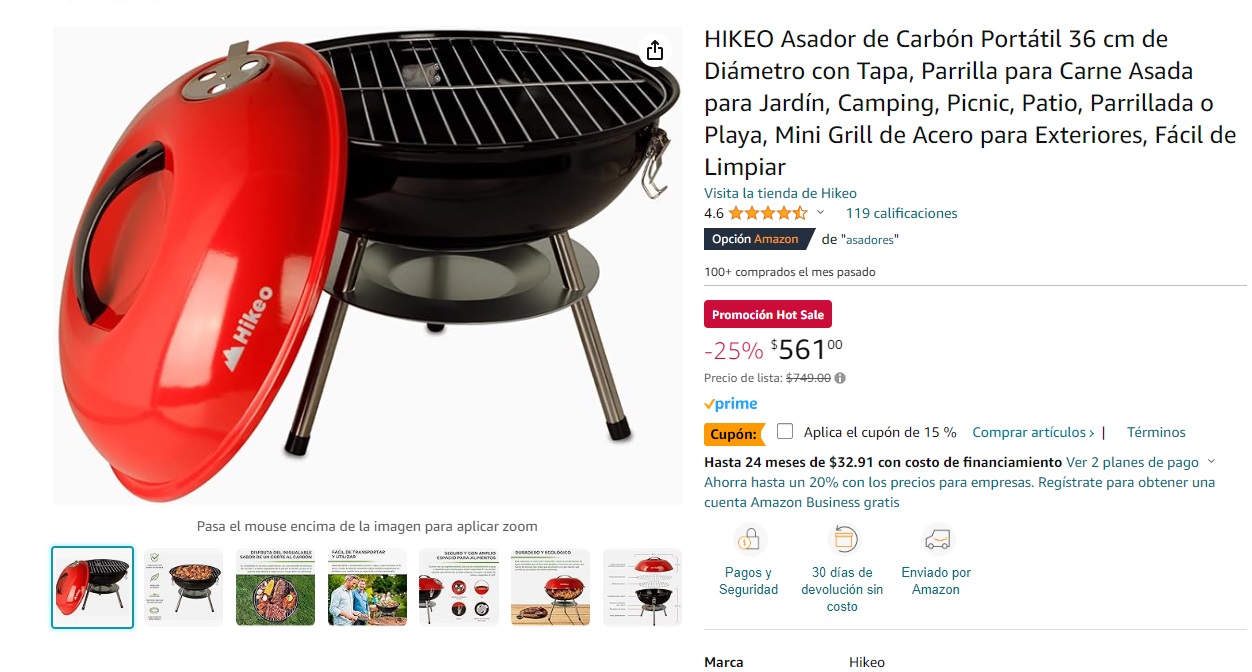Screen dimensions: 1252x672
Task: Click the star rating icons
Action: (x=768, y=213)
